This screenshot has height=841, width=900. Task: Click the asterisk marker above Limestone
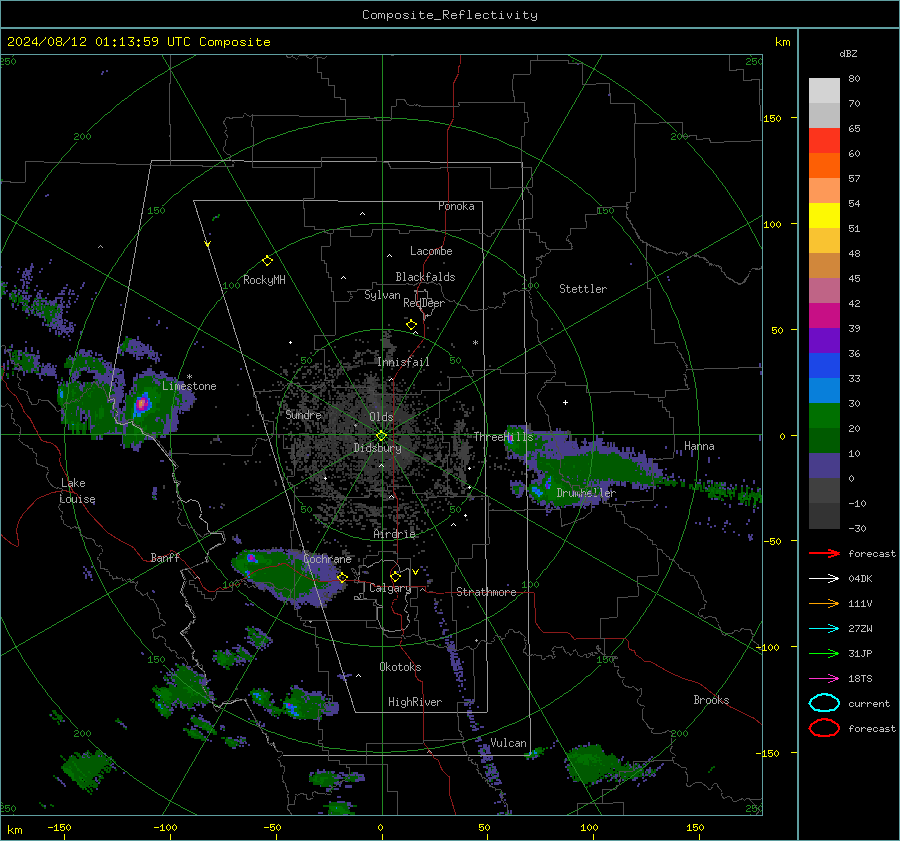[189, 377]
